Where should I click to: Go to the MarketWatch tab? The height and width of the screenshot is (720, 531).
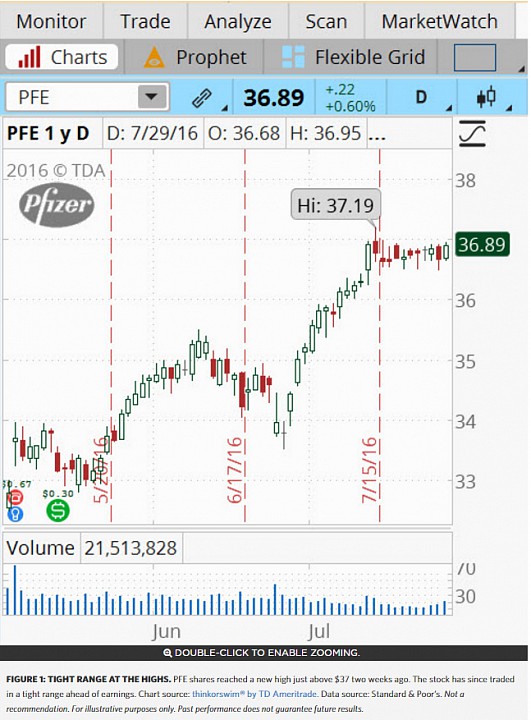440,22
